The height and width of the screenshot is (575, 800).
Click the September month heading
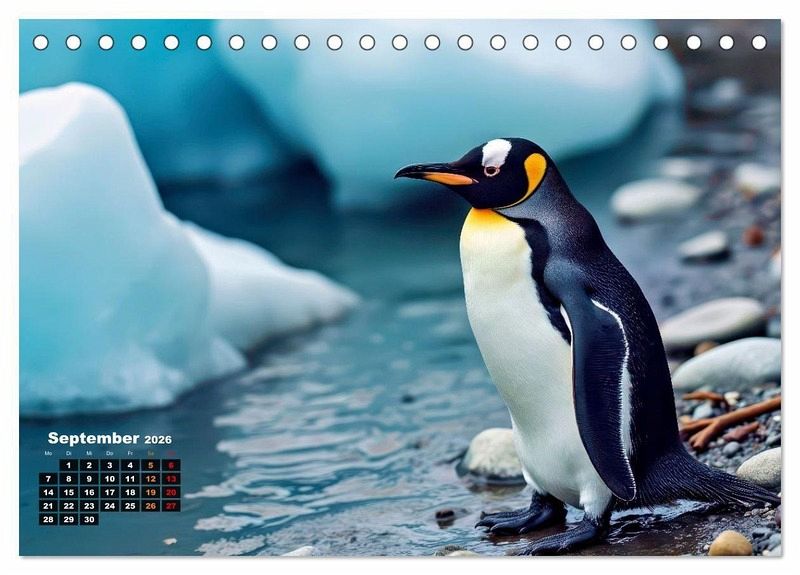93,438
